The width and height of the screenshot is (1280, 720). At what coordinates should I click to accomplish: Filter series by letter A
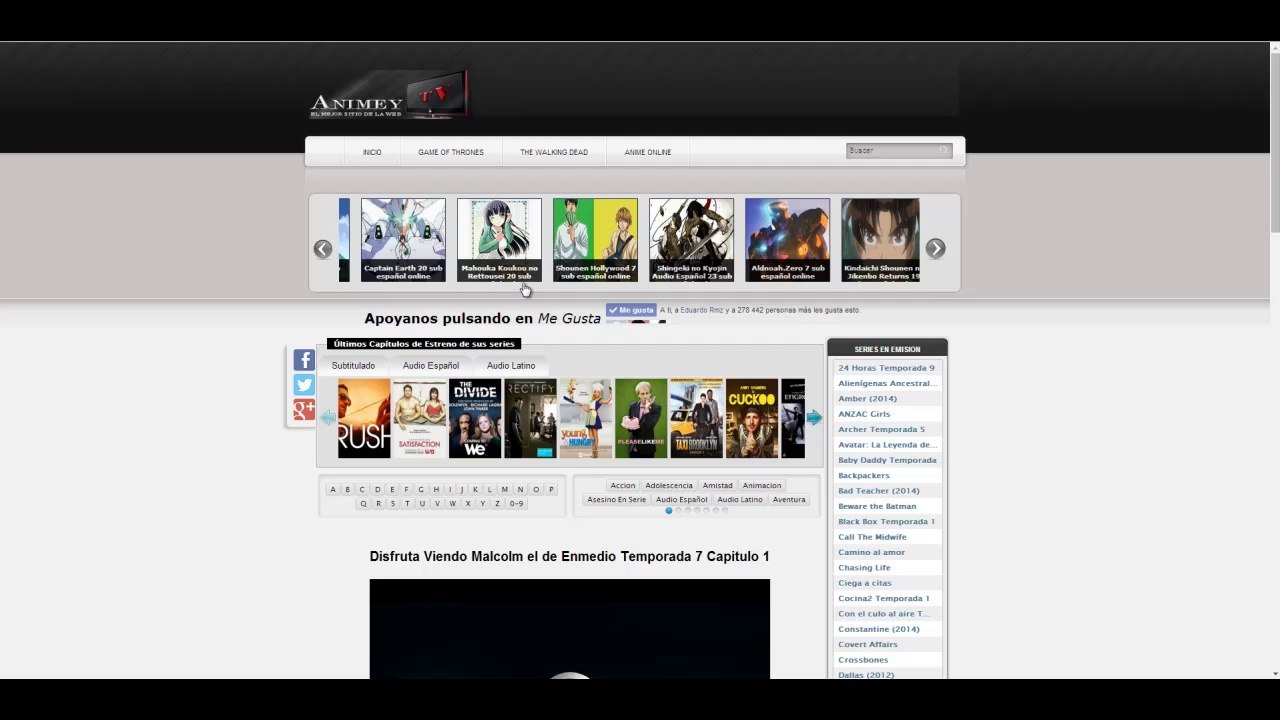click(333, 490)
